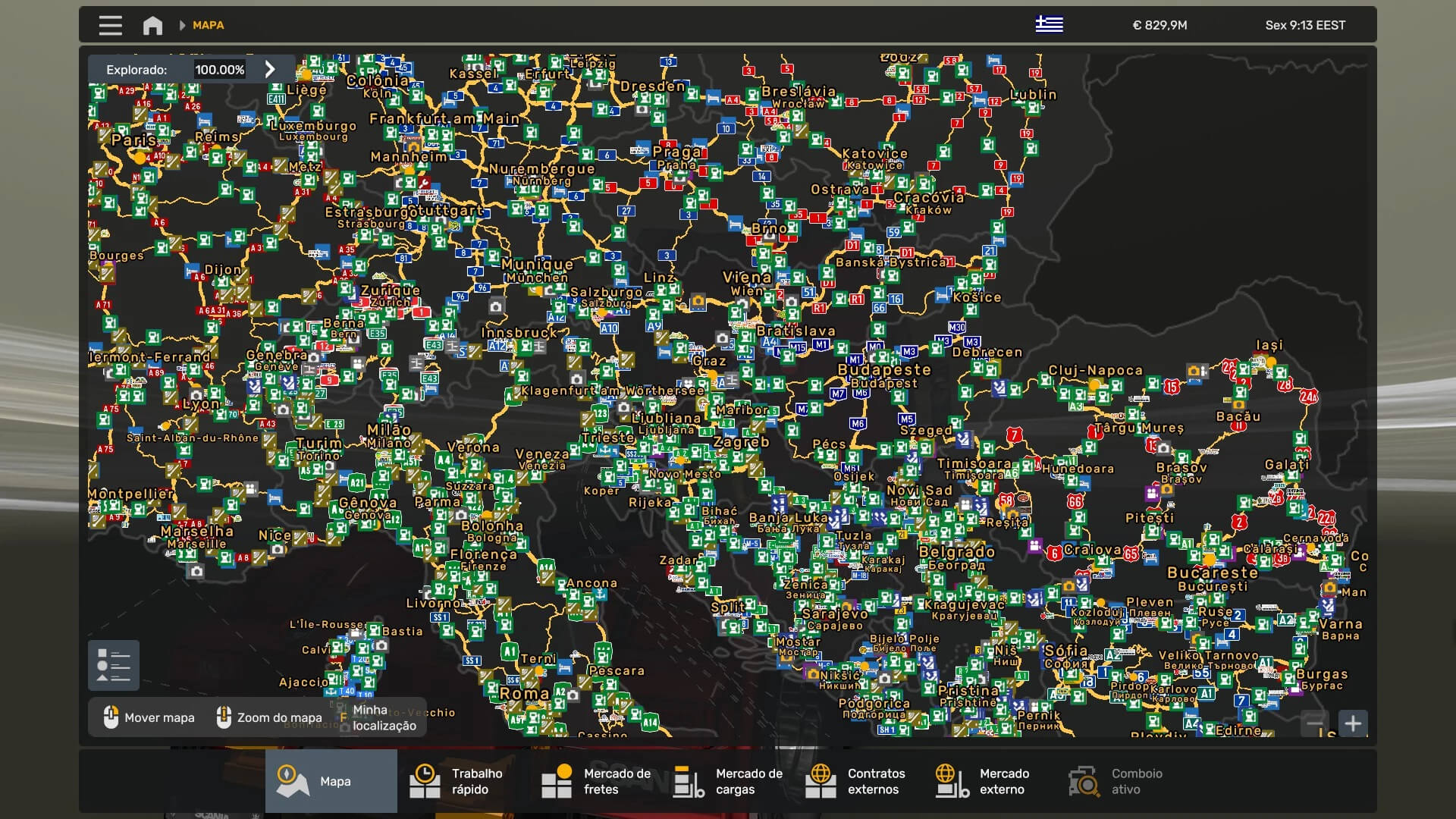Click the Bucareste city label on map
Viewport: 1456px width, 819px height.
pyautogui.click(x=1212, y=573)
